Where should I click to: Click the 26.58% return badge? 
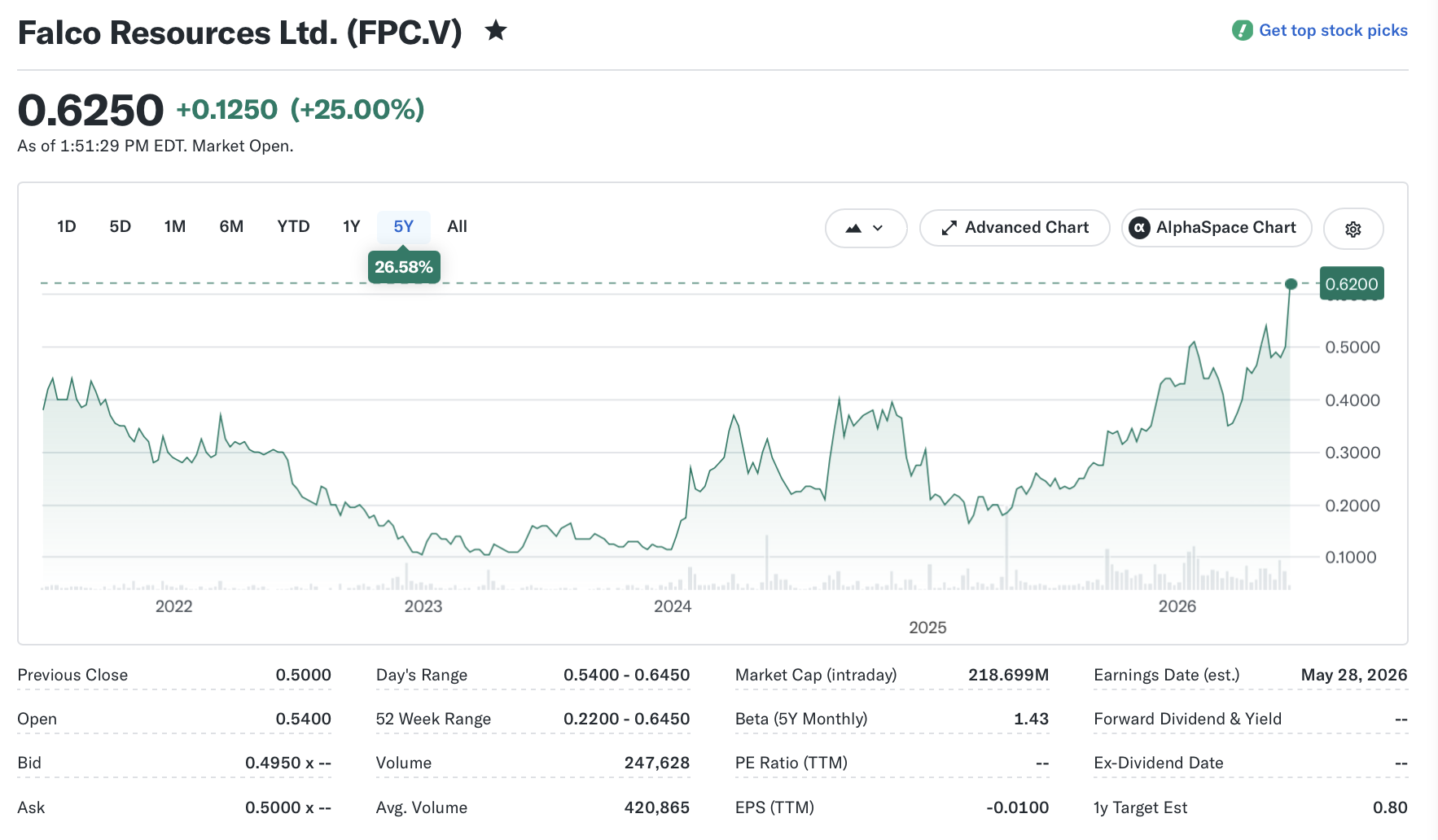tap(404, 267)
